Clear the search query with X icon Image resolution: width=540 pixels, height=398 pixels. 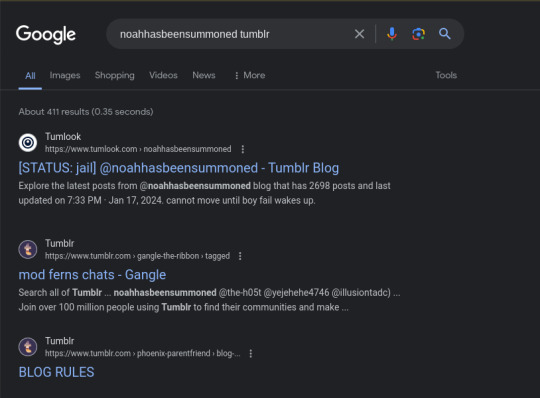click(359, 34)
